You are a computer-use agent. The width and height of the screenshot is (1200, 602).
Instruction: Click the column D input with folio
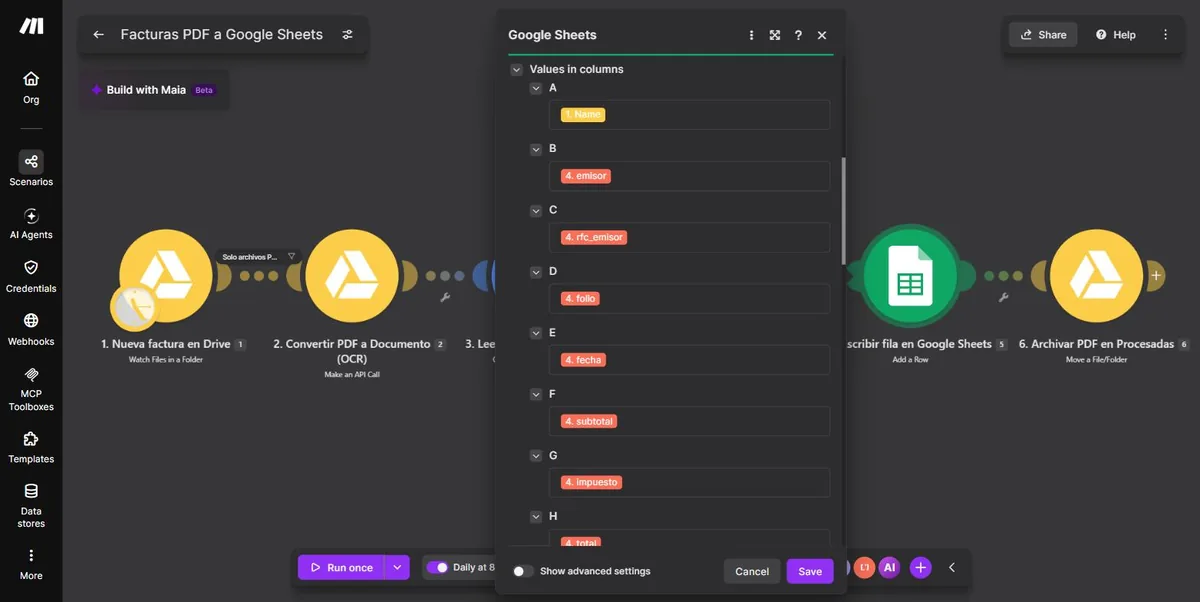[x=690, y=298]
